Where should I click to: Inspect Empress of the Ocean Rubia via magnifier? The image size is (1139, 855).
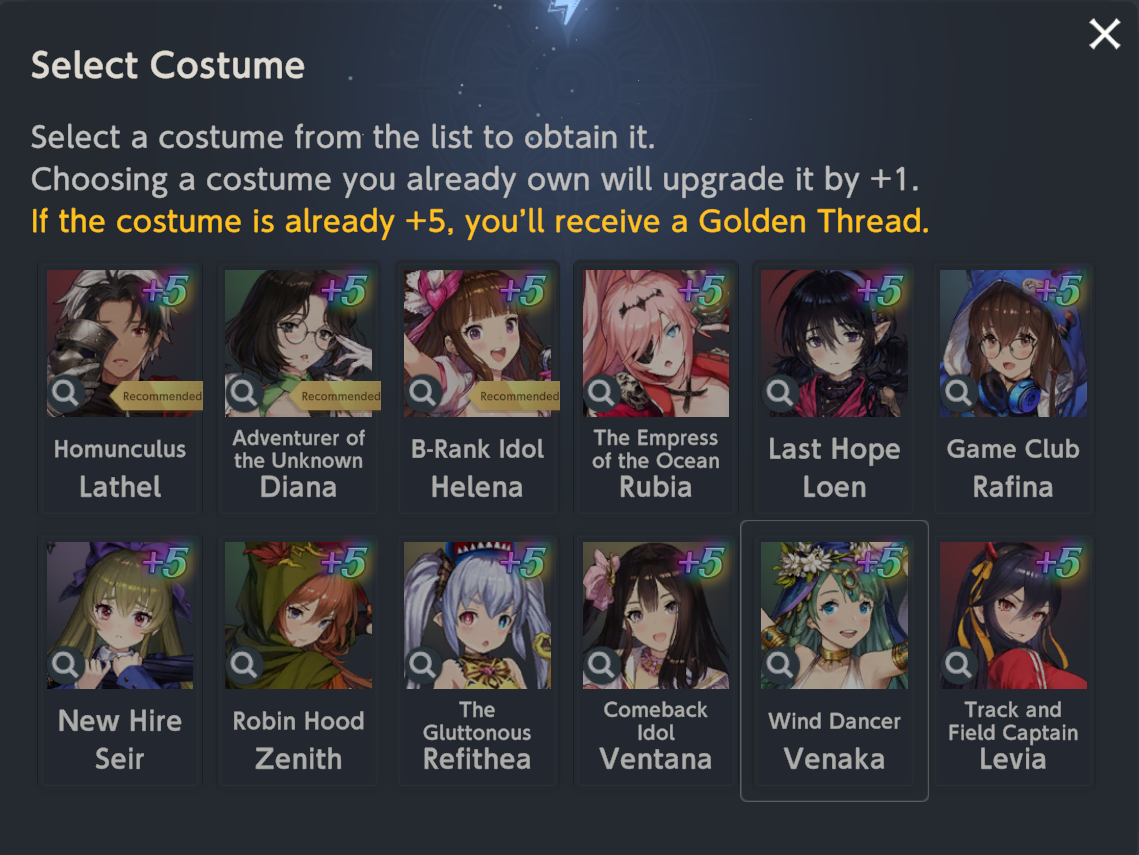tap(601, 393)
